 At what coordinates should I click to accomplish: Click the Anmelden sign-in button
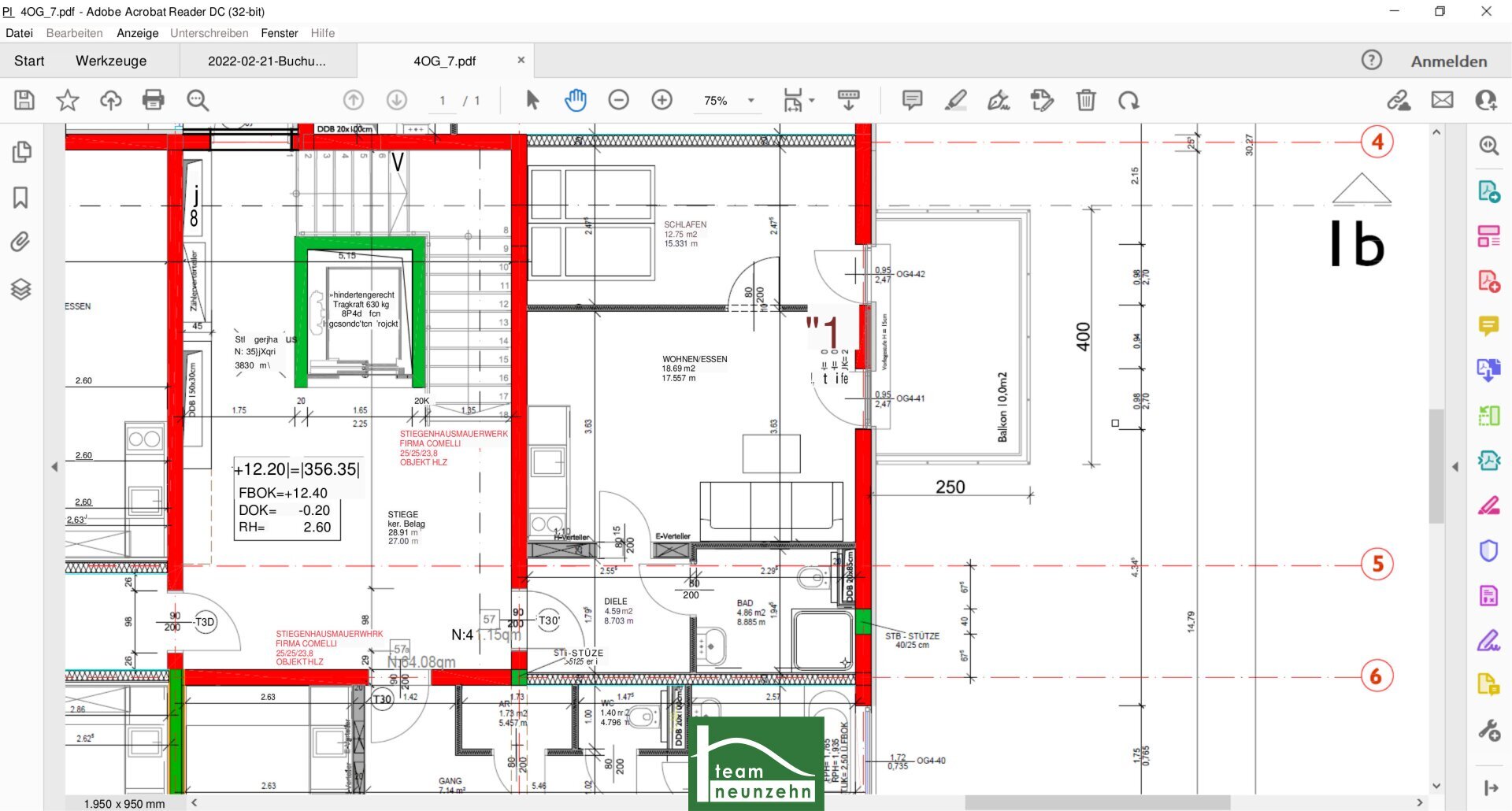coord(1449,61)
